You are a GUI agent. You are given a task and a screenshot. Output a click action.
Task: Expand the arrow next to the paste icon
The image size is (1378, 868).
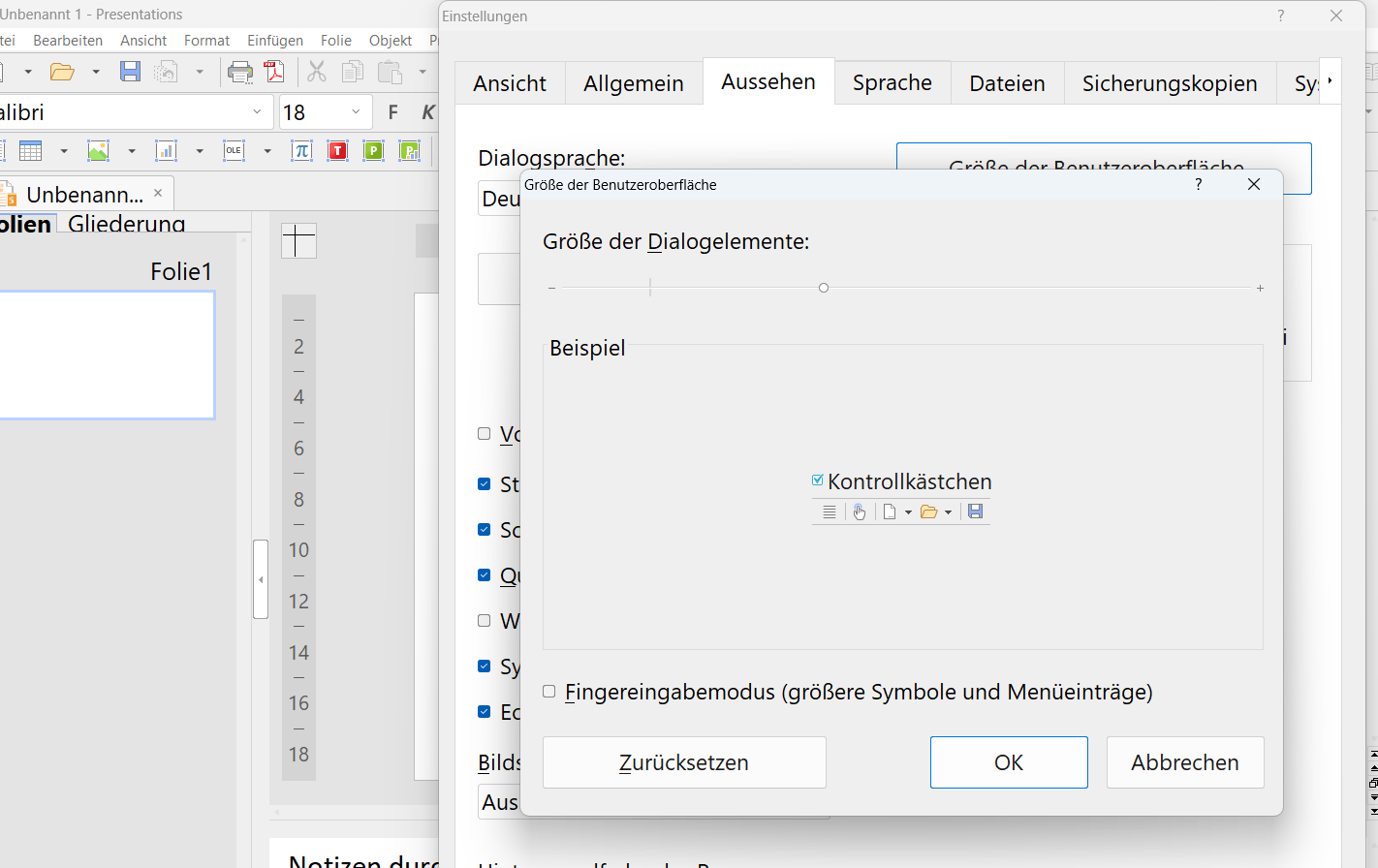point(423,72)
